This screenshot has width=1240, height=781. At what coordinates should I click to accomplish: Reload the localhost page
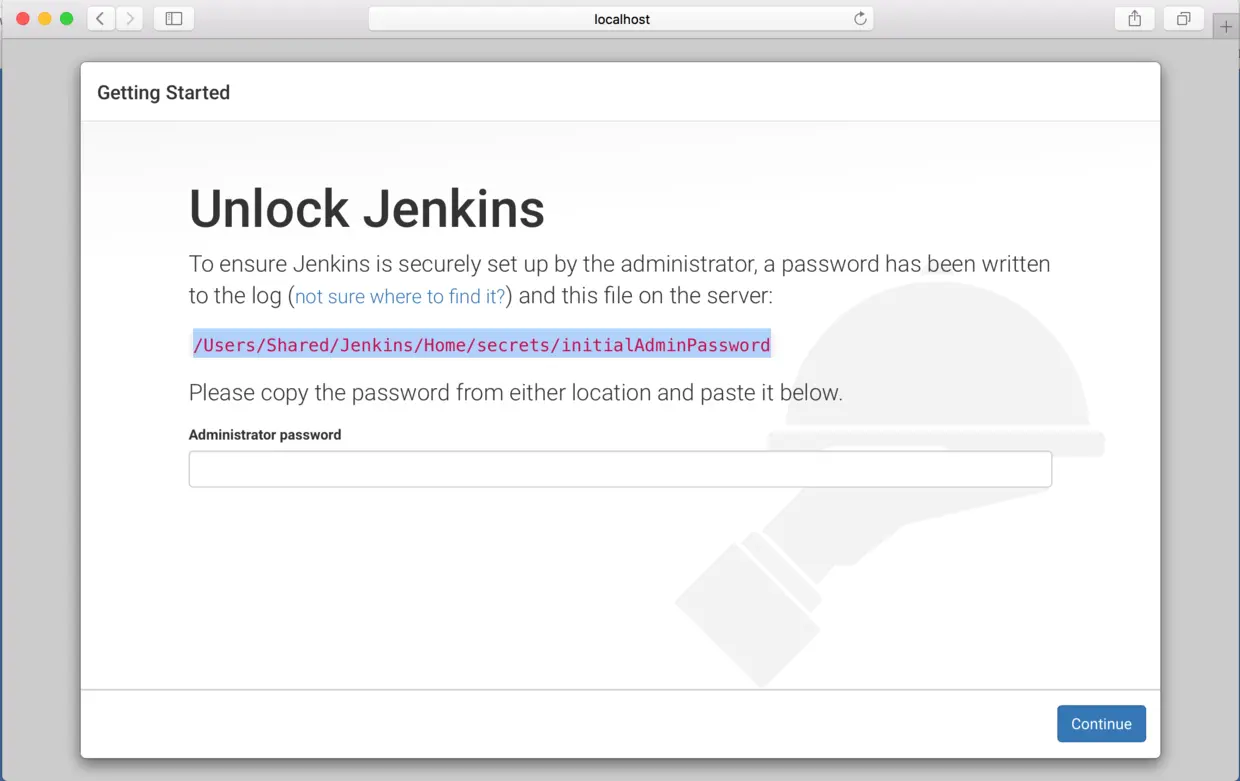point(860,19)
